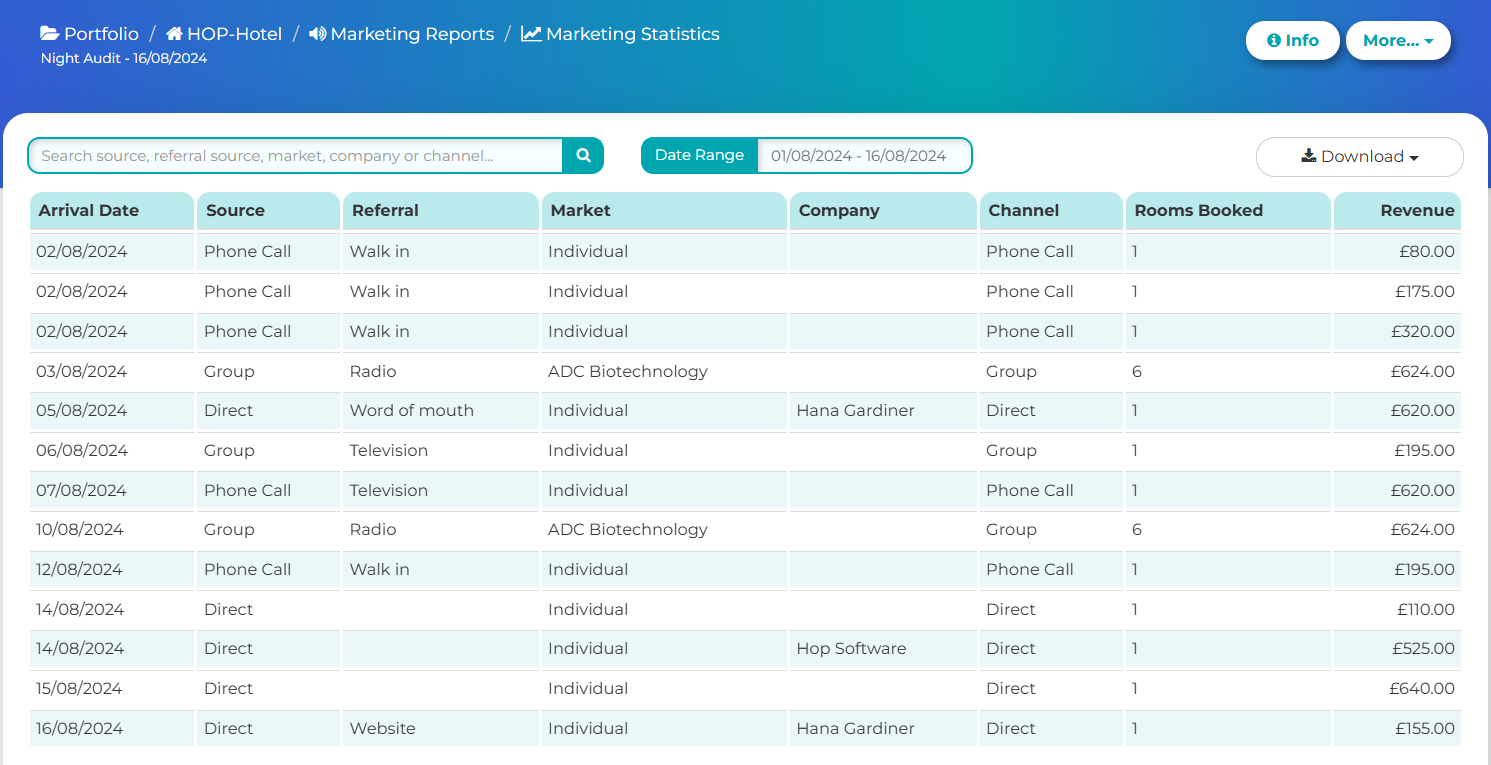This screenshot has height=765, width=1491.
Task: Sort by Referral column header
Action: [441, 211]
